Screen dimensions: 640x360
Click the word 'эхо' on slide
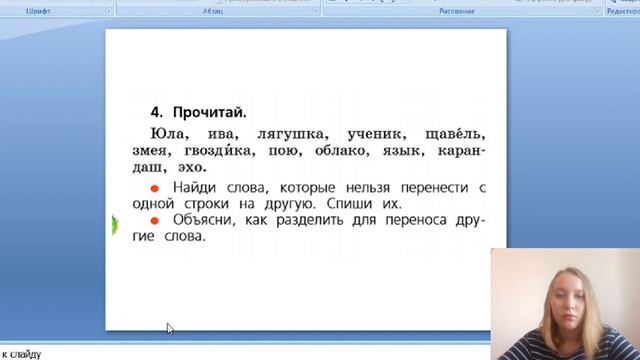[190, 167]
